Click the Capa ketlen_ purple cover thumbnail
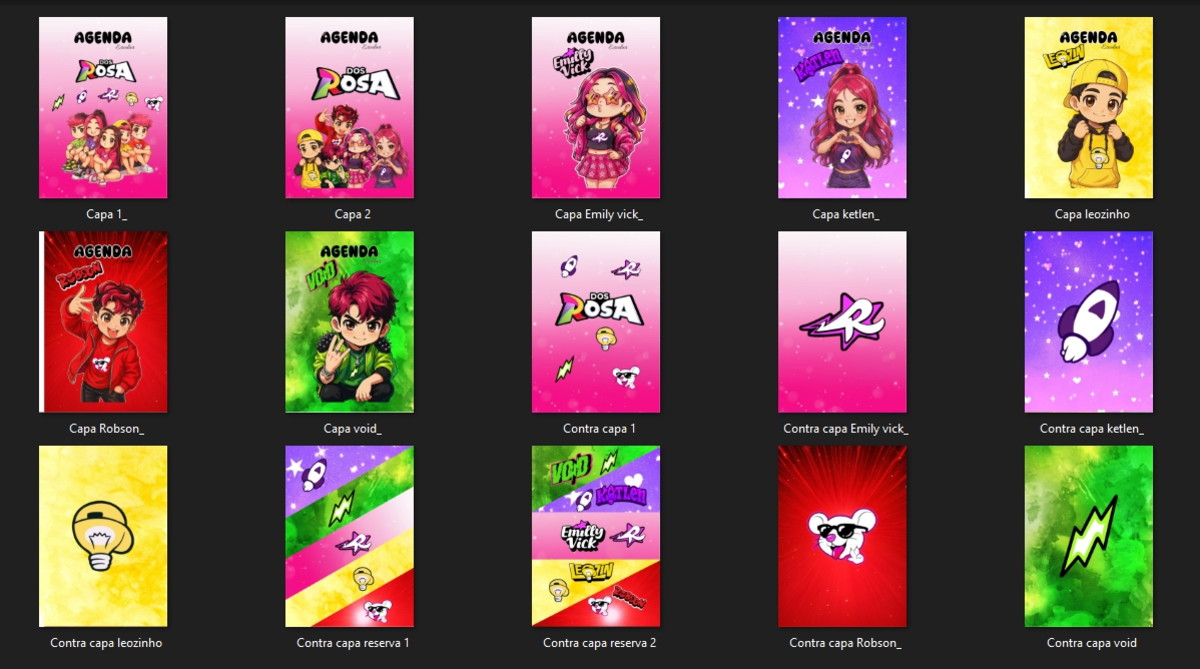 tap(842, 107)
